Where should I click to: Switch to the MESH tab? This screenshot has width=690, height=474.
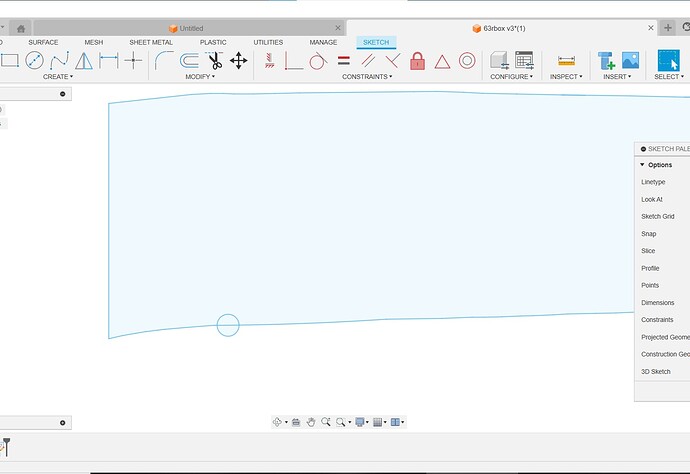[x=94, y=42]
